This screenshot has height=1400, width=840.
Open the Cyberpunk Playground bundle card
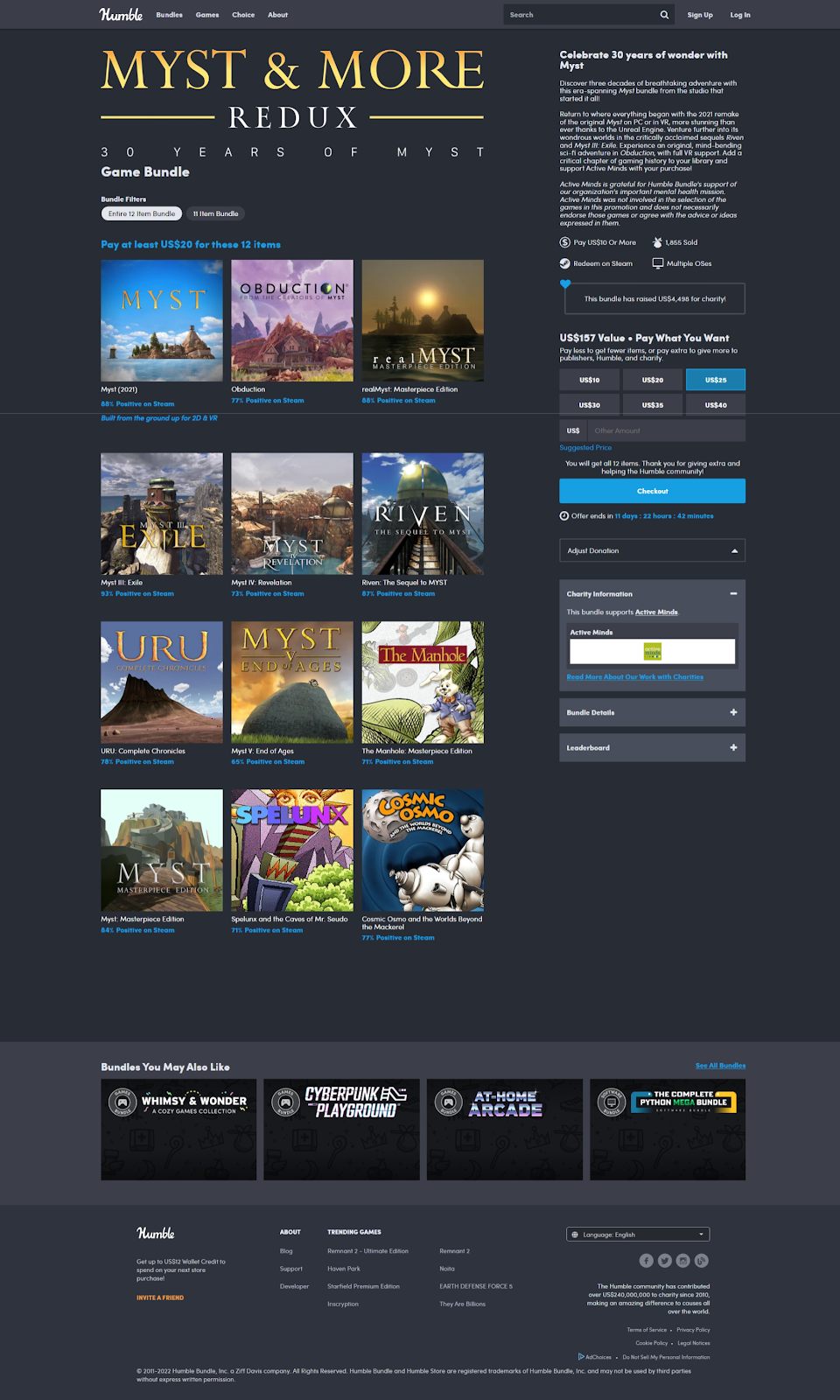[x=341, y=1130]
